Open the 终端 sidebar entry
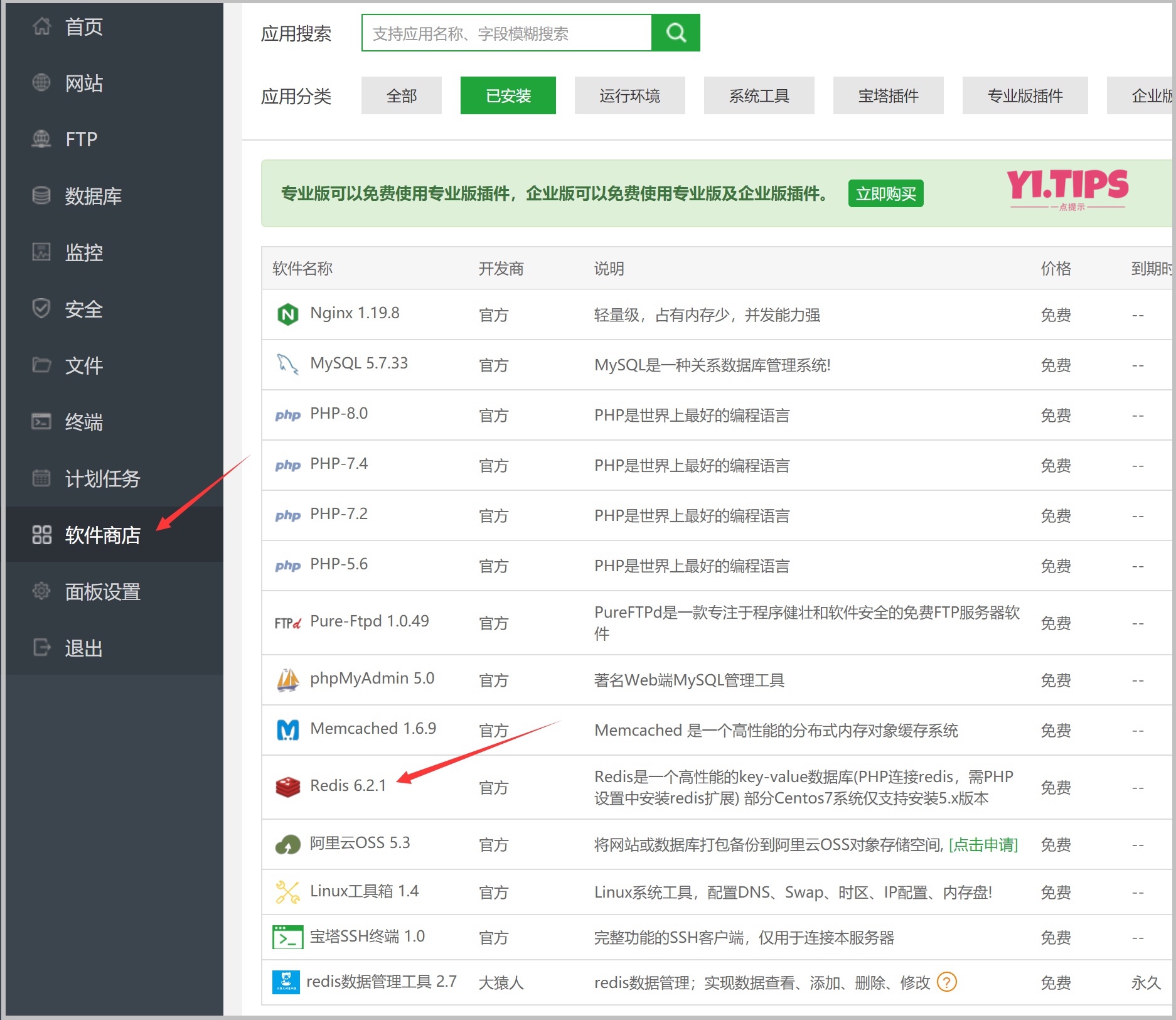The image size is (1176, 1020). [x=84, y=422]
